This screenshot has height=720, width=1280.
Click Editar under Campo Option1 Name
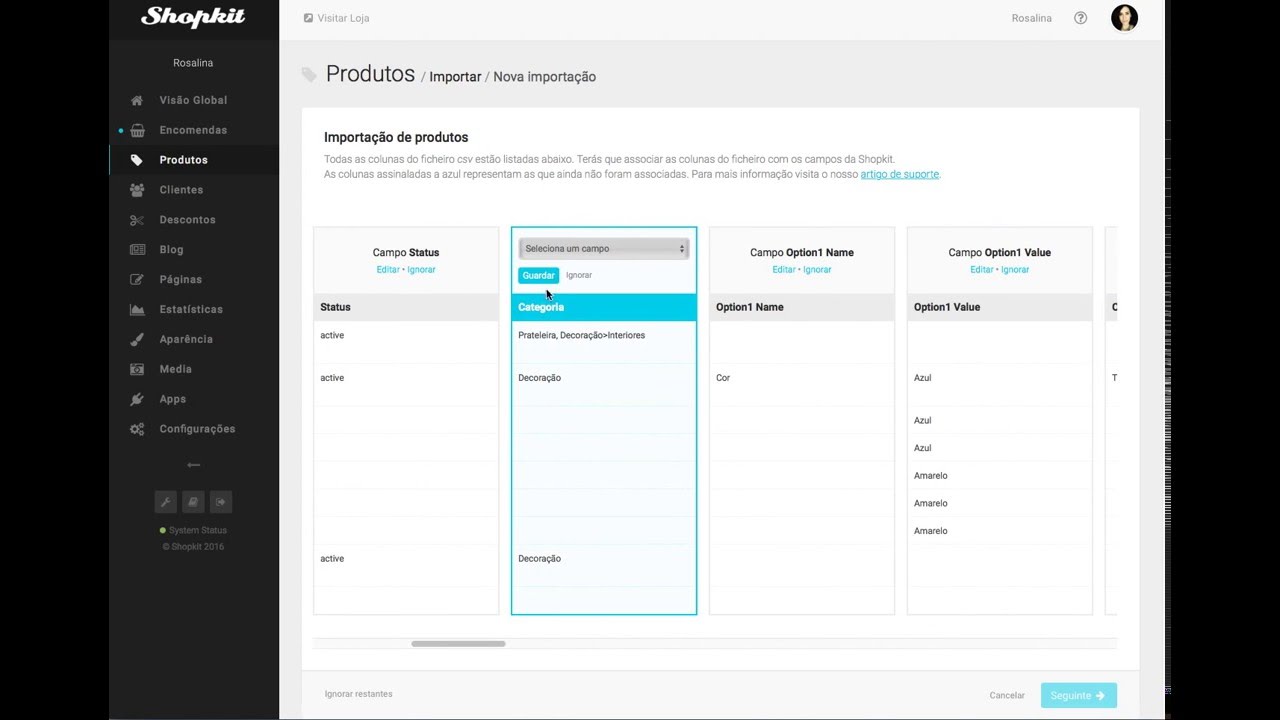pyautogui.click(x=784, y=270)
